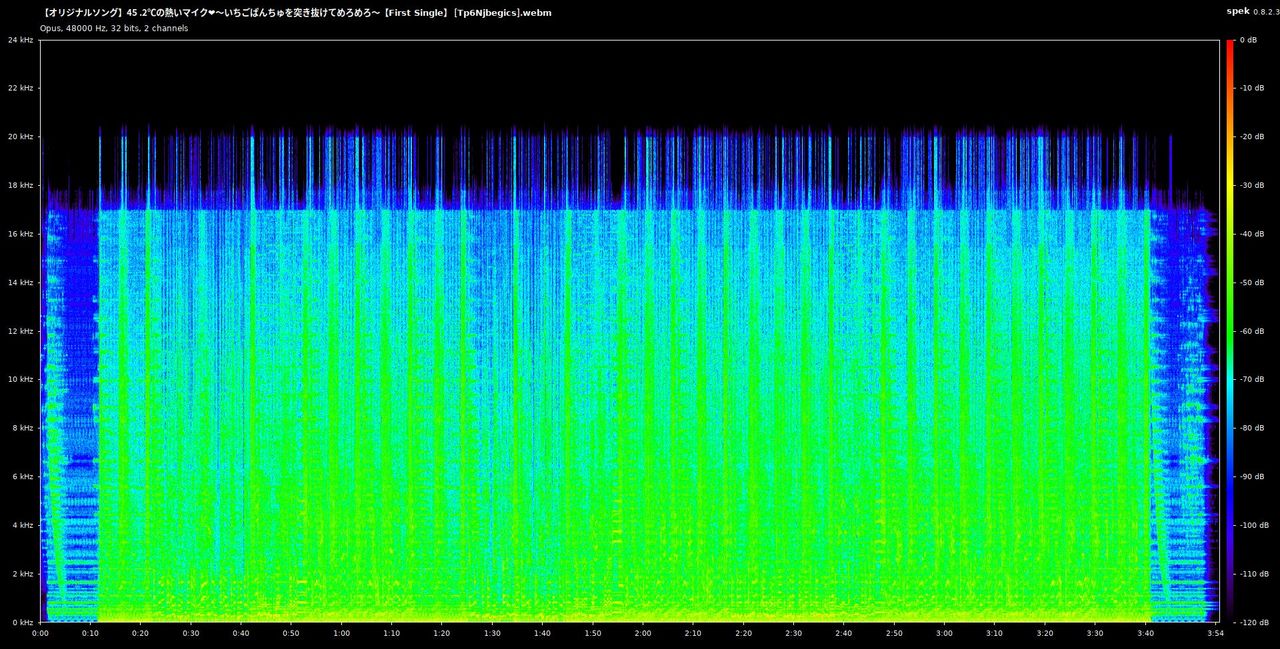Click the red top of the dB color bar
Image resolution: width=1280 pixels, height=649 pixels.
tap(1230, 50)
